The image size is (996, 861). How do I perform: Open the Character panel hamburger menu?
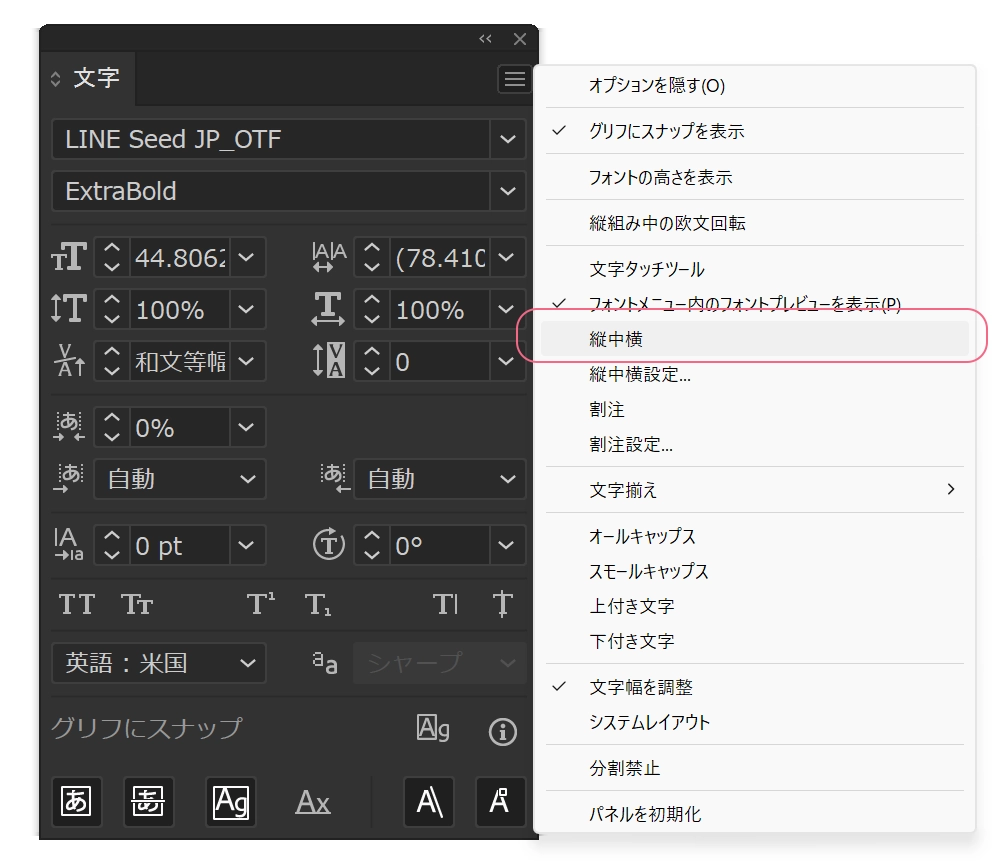(514, 79)
